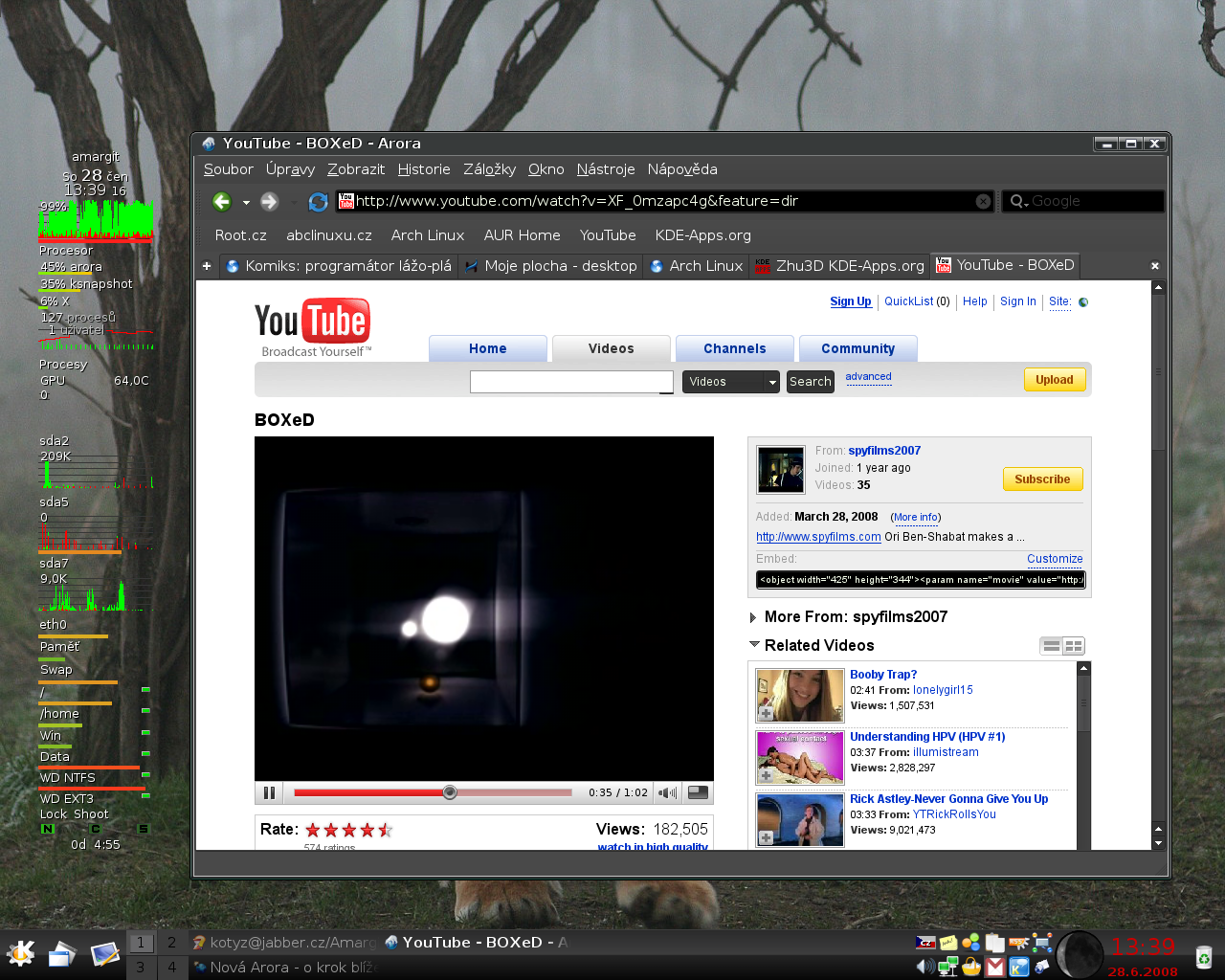Screen dimensions: 1225x980
Task: Open the Videos search category dropdown
Action: point(731,382)
